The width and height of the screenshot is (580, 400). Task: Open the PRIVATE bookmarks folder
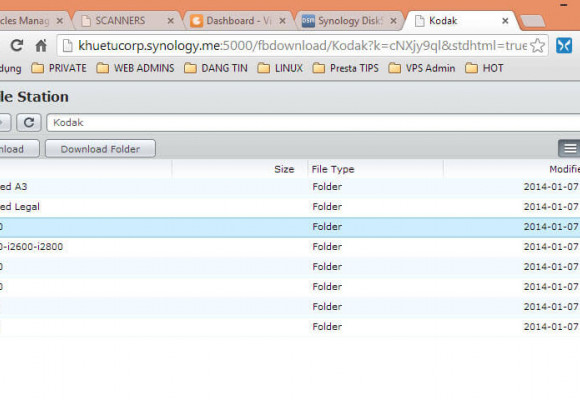tap(59, 68)
